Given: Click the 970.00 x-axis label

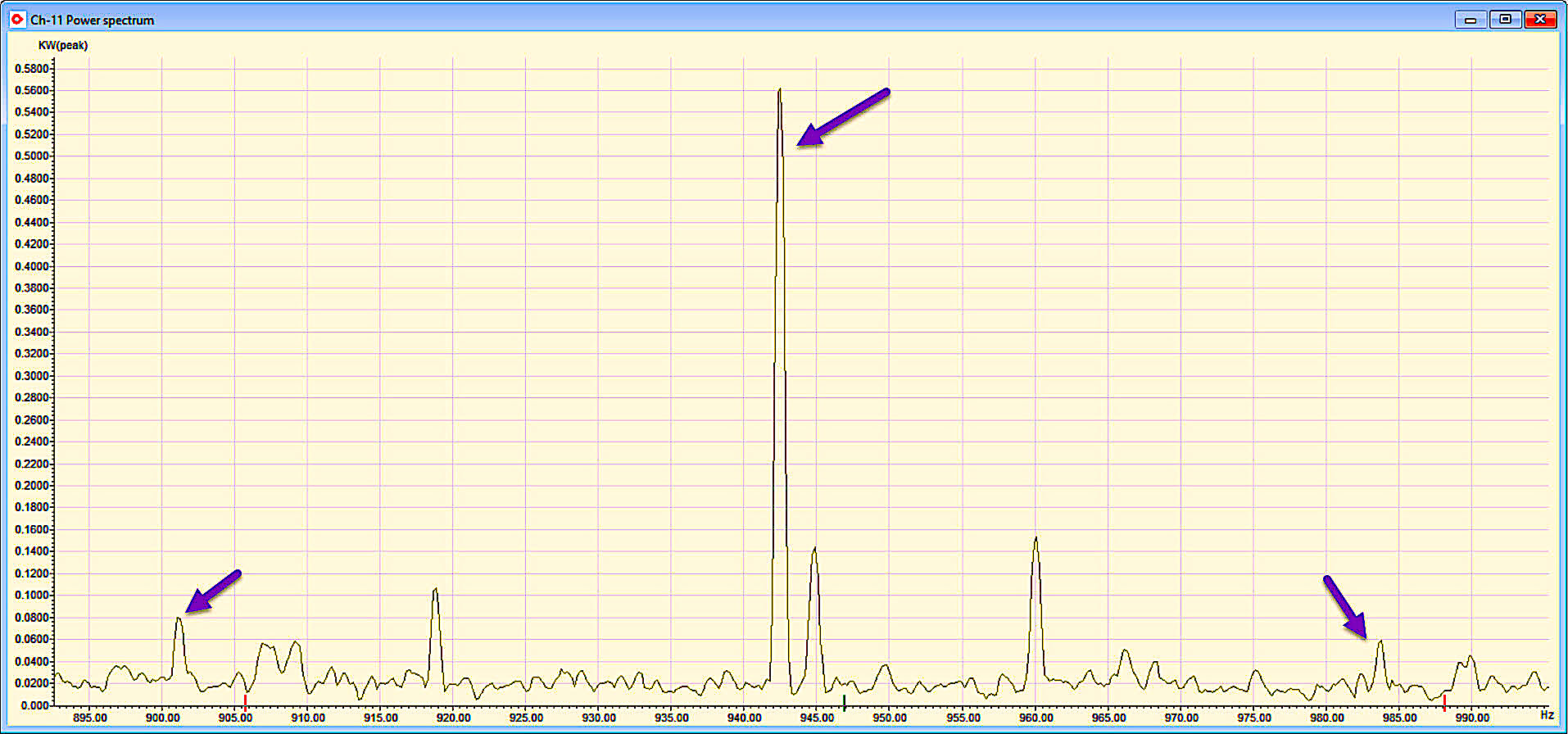Looking at the screenshot, I should (1181, 718).
